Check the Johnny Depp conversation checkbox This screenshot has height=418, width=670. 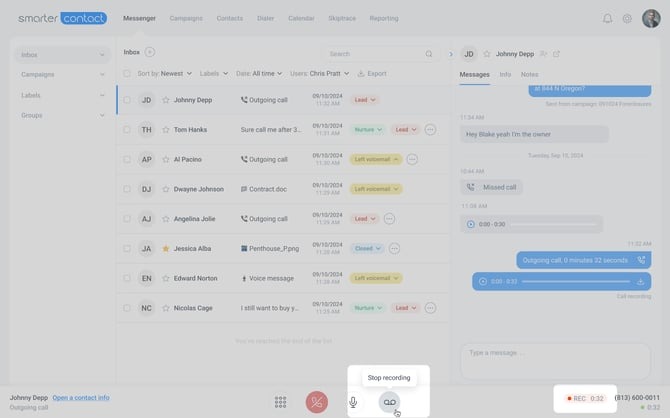(x=127, y=100)
